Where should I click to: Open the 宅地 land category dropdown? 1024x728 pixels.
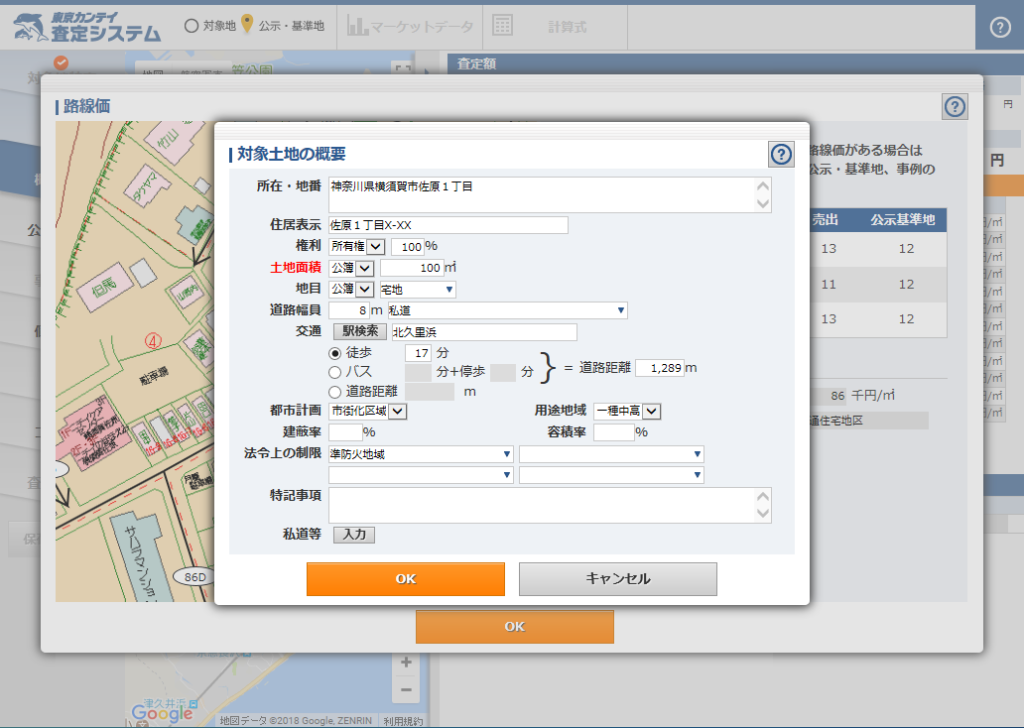[417, 289]
